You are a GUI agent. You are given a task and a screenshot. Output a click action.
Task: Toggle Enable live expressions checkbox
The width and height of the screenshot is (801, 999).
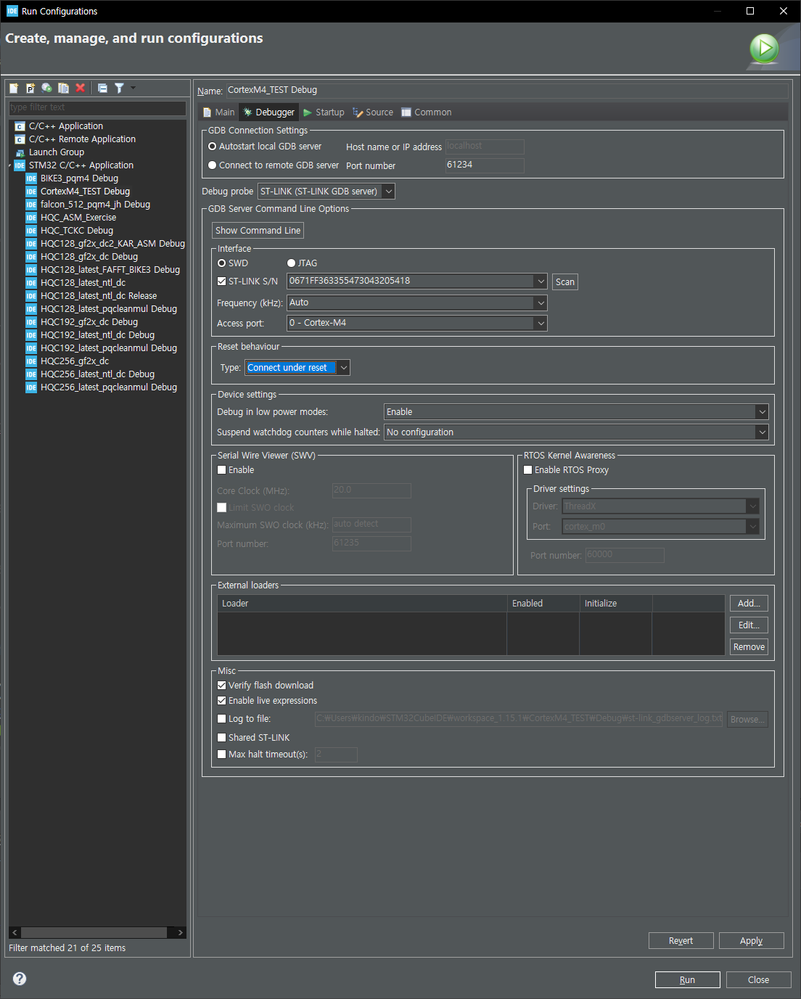[x=222, y=701]
